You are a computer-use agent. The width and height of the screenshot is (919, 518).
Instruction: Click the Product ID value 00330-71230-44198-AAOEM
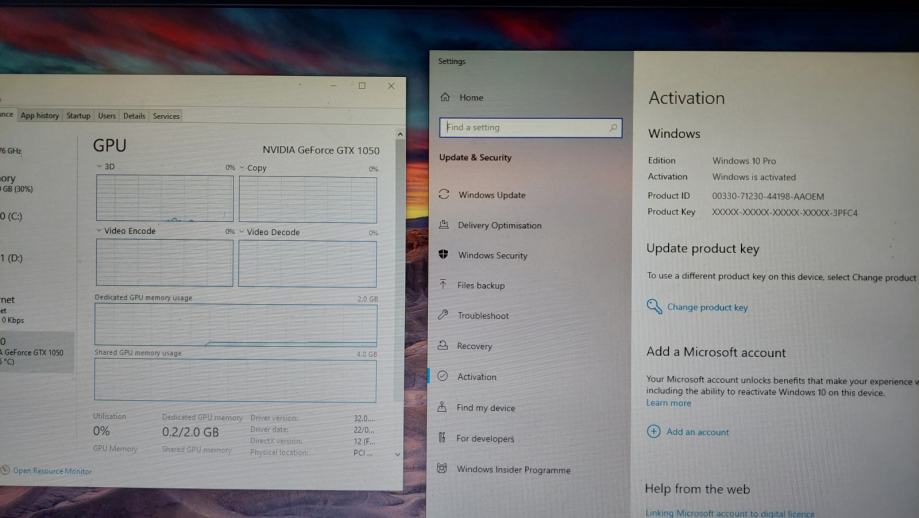(x=768, y=196)
